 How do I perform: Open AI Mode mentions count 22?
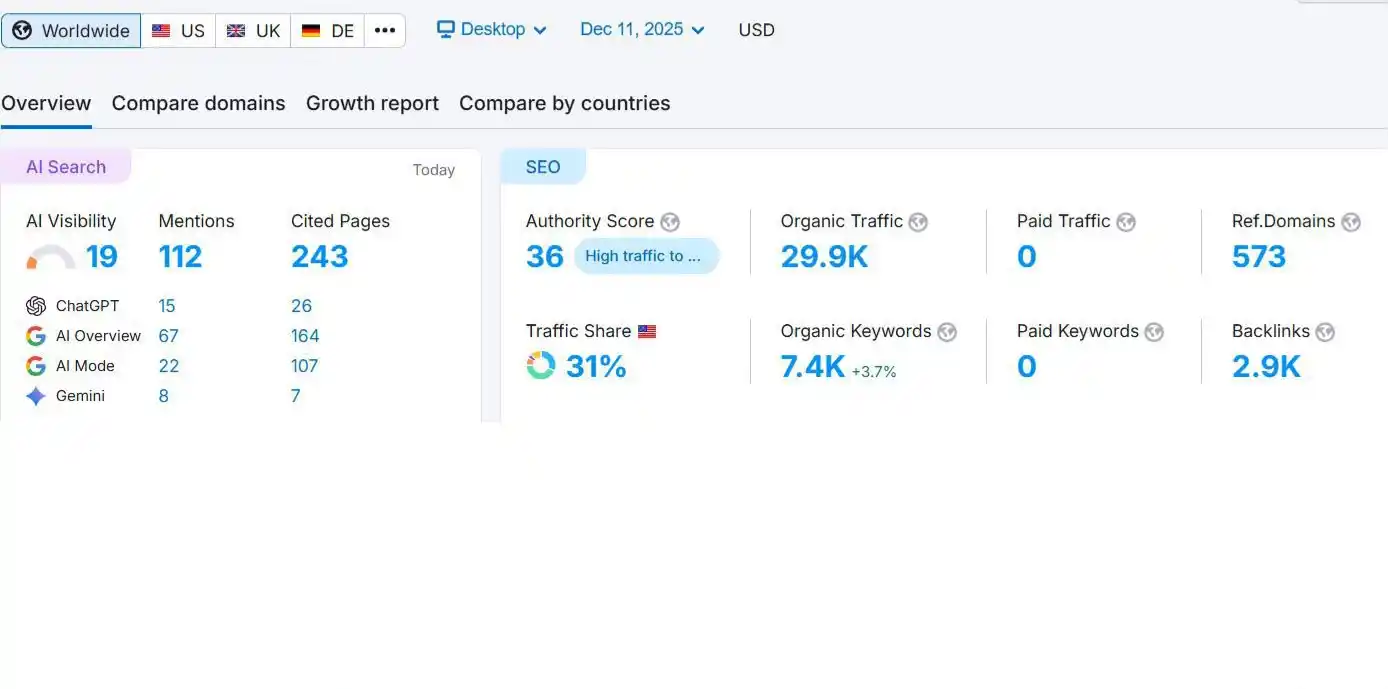169,366
